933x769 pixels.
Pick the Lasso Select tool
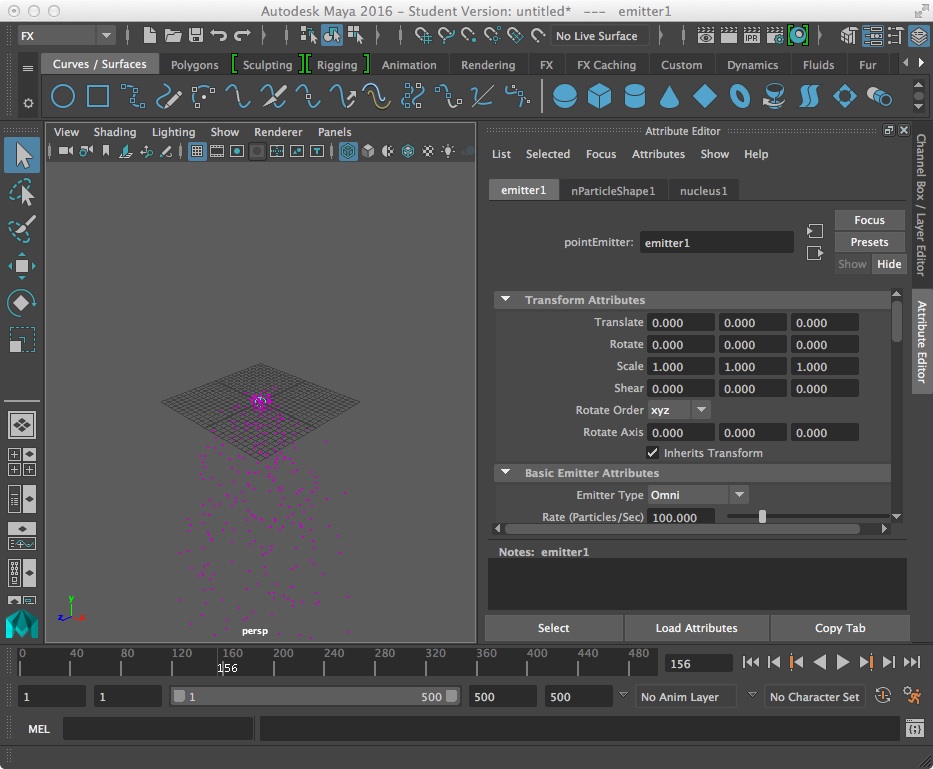coord(22,192)
